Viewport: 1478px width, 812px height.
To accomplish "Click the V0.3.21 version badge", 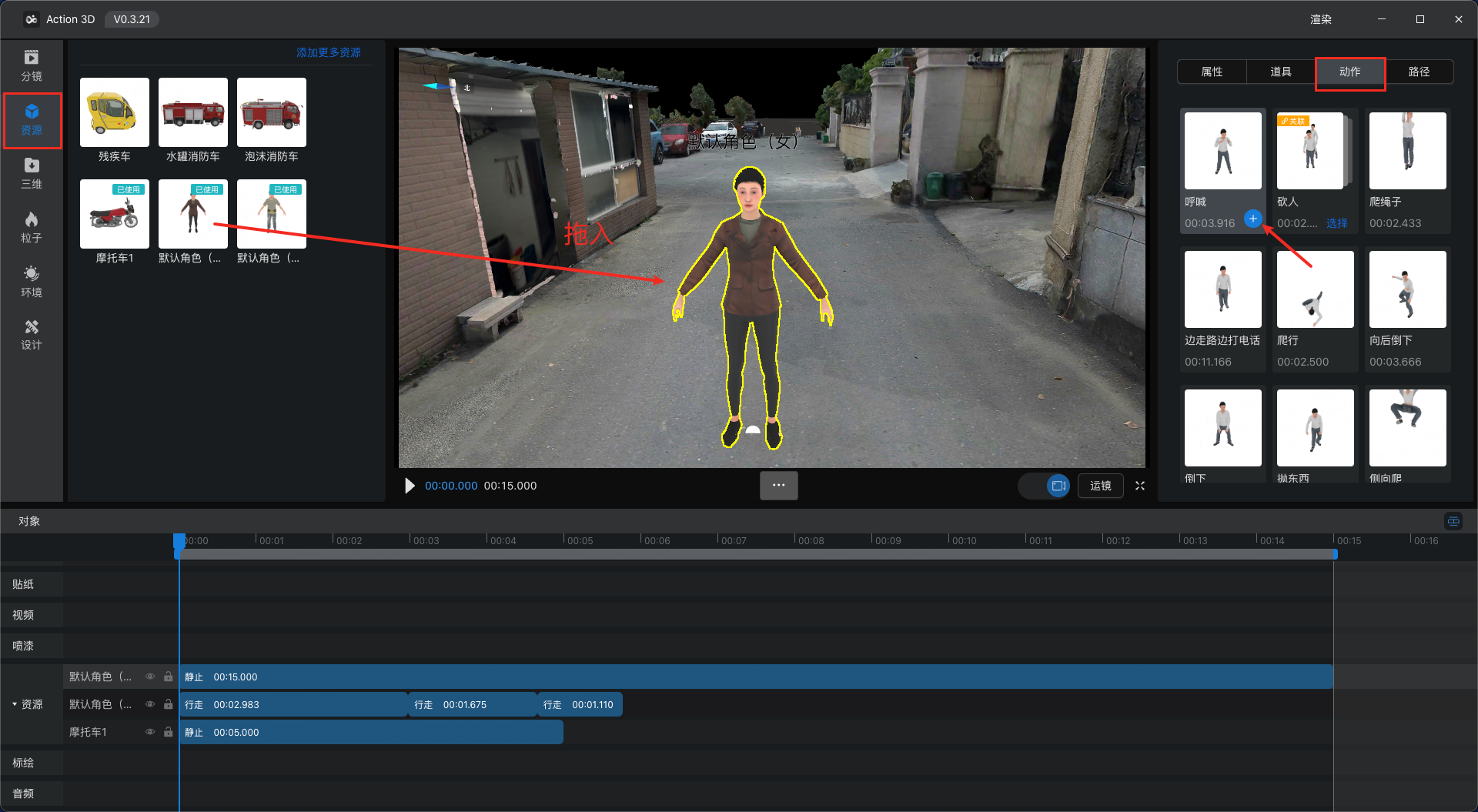I will point(132,19).
